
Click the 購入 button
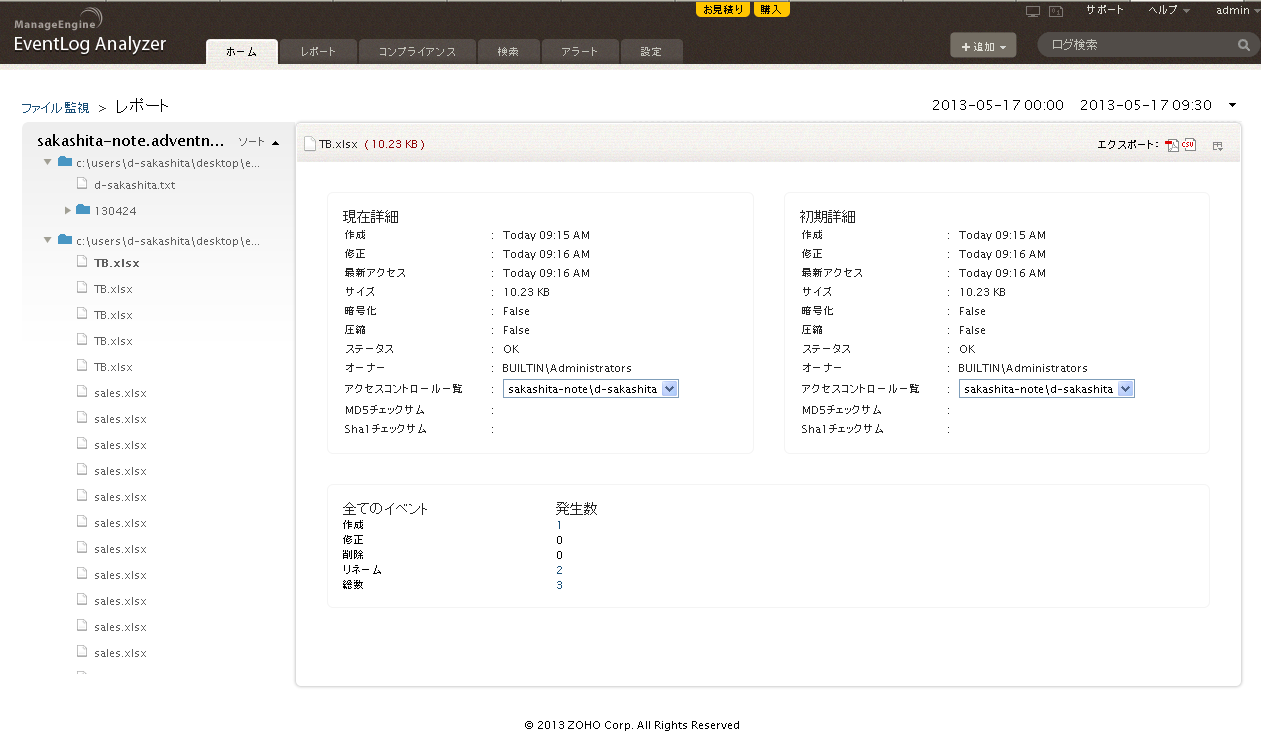coord(771,9)
